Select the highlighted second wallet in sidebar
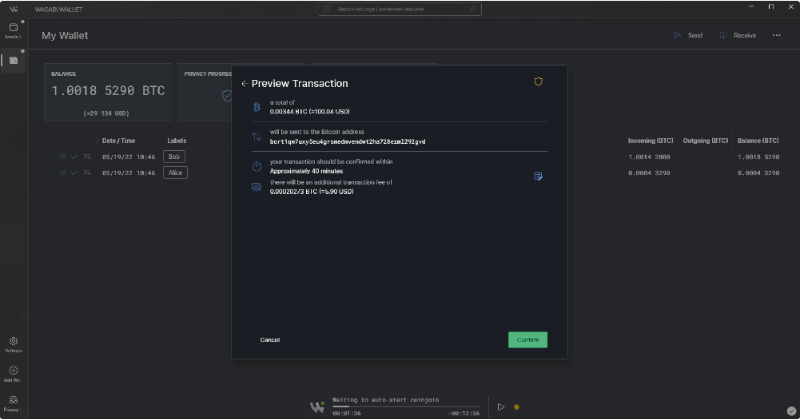 pyautogui.click(x=13, y=61)
